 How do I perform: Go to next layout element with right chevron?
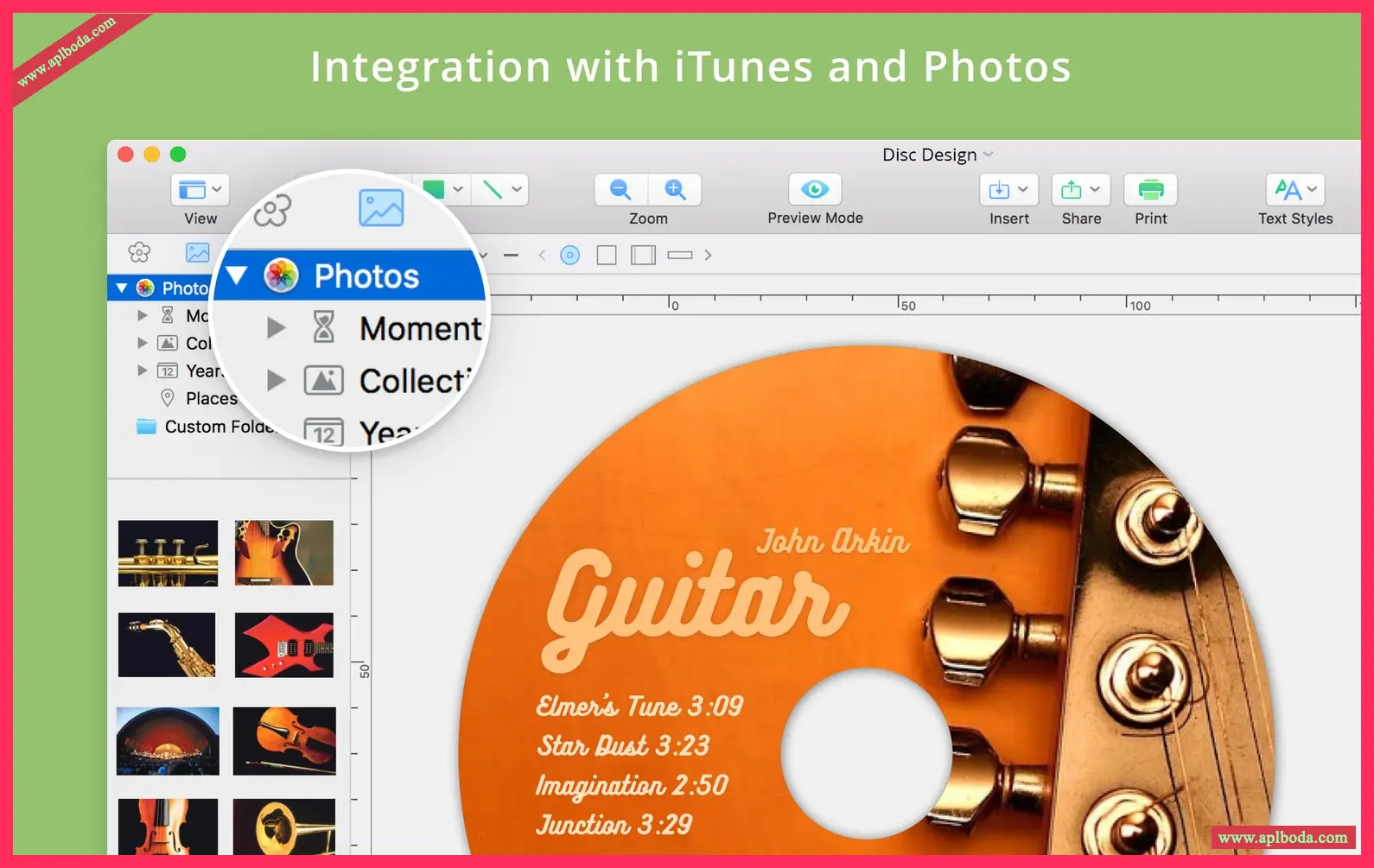(708, 255)
